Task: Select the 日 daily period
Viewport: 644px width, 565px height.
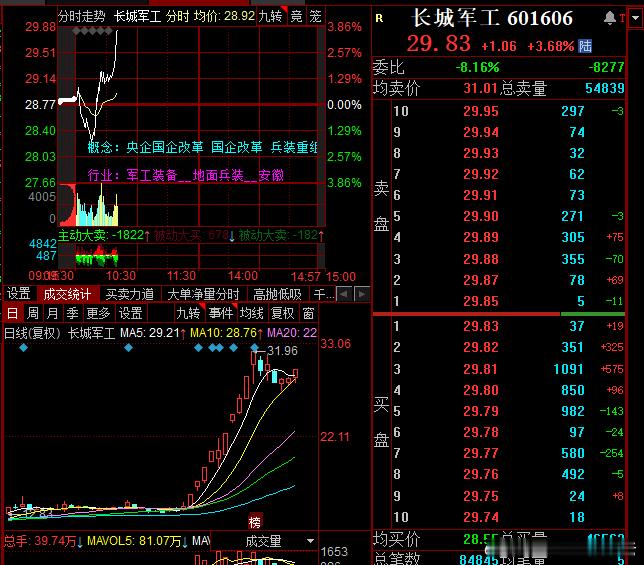Action: [x=13, y=313]
